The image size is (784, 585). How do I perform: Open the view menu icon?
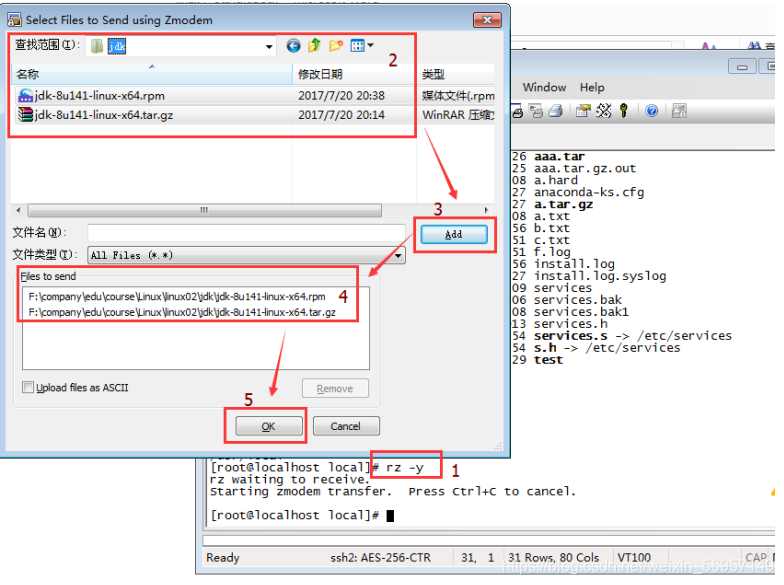click(x=358, y=46)
